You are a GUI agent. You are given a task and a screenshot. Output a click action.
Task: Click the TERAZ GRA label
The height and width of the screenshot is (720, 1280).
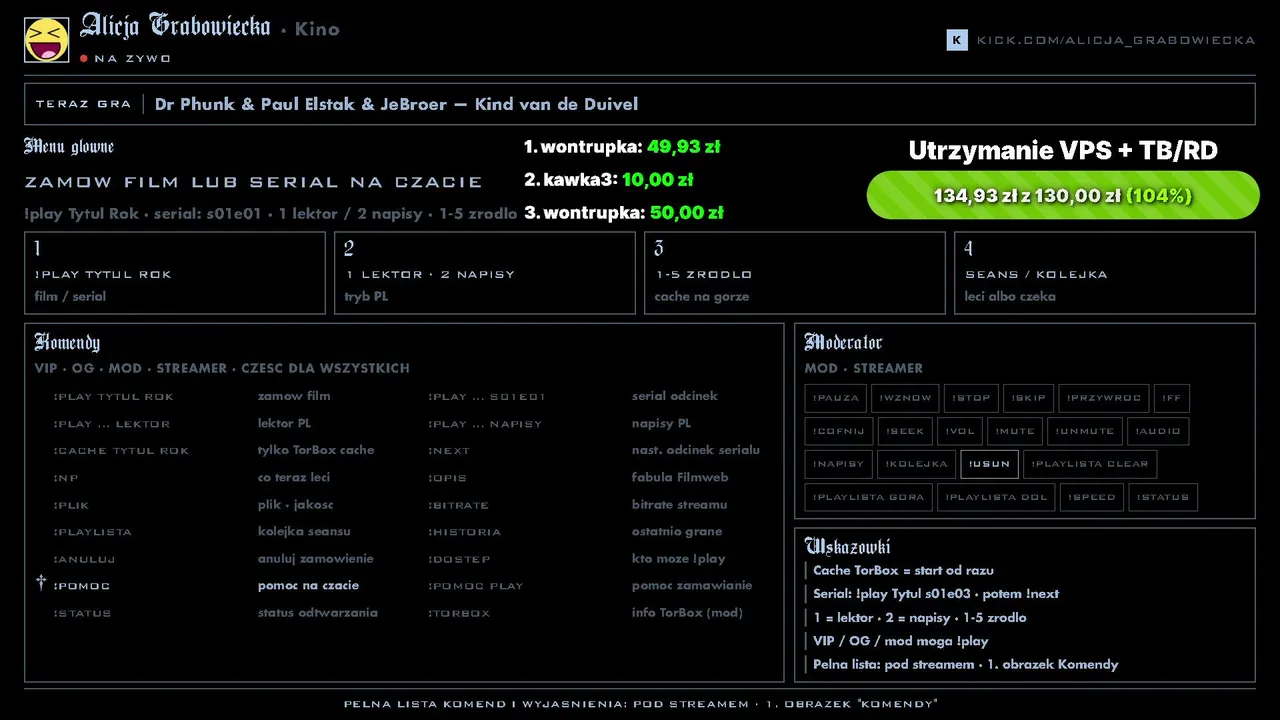click(83, 104)
